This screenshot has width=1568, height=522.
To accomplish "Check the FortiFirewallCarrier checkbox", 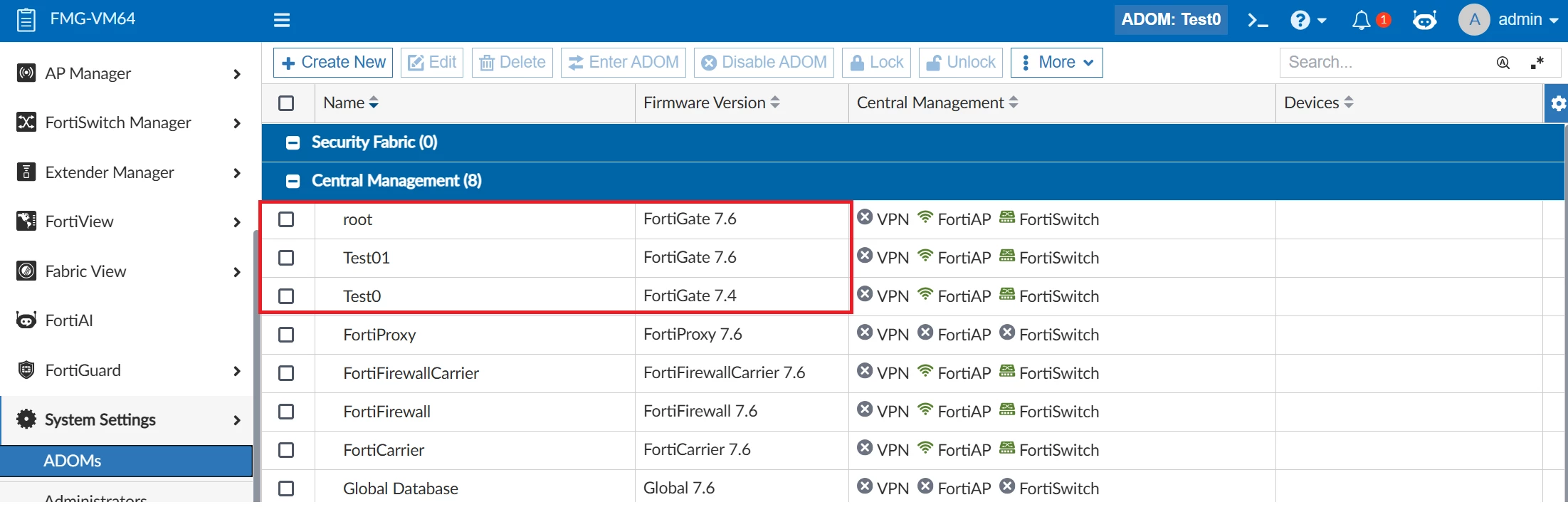I will point(286,373).
